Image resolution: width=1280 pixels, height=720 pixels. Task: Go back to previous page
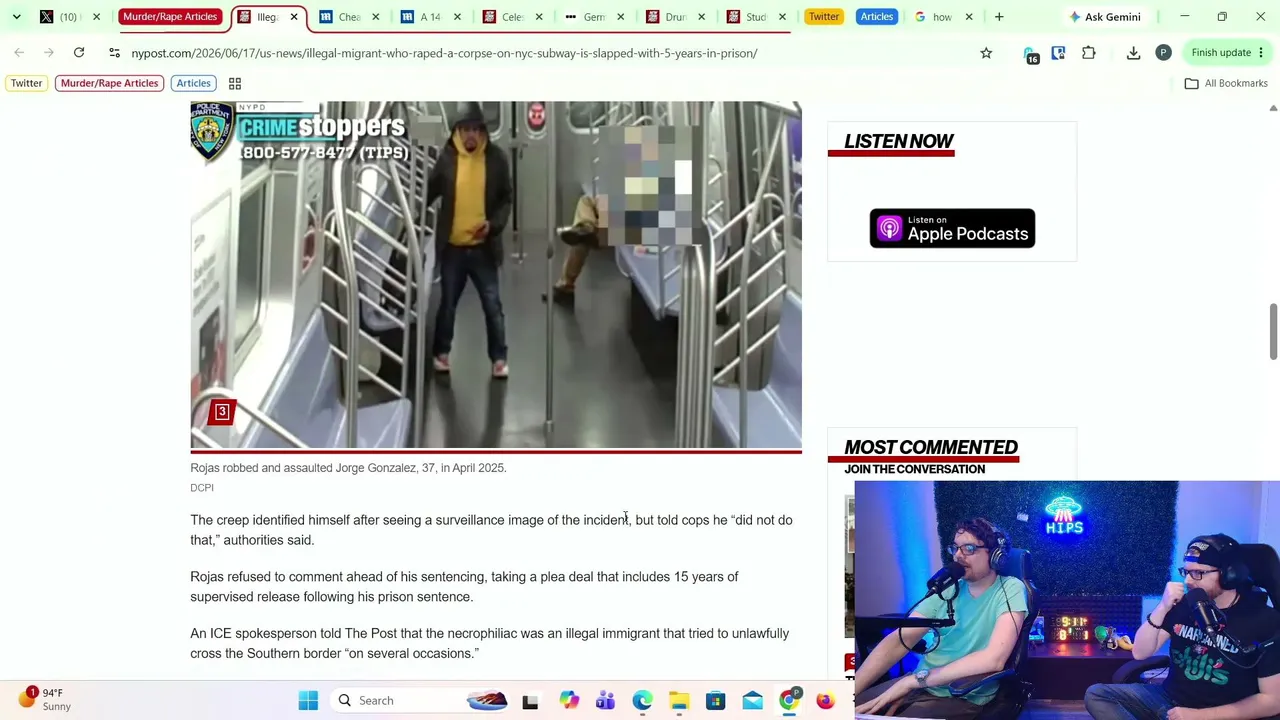[x=19, y=53]
